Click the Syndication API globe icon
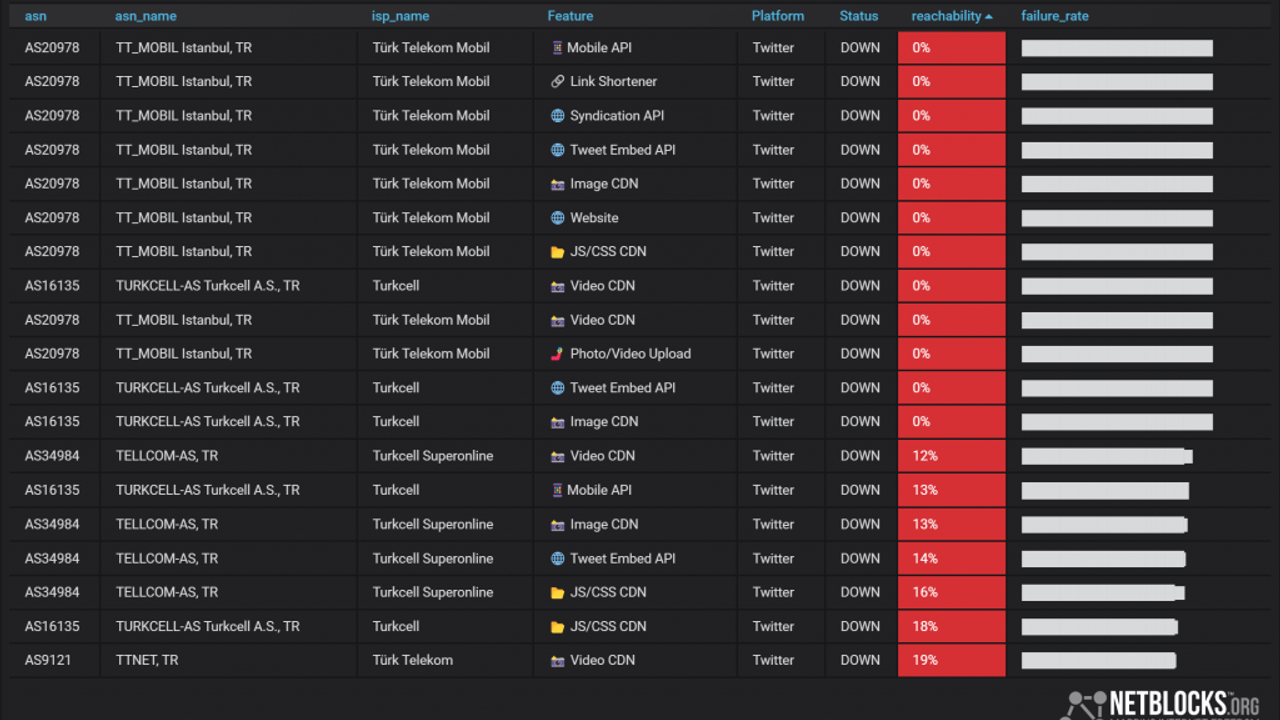Screen dimensions: 1280x720 pyautogui.click(x=558, y=116)
